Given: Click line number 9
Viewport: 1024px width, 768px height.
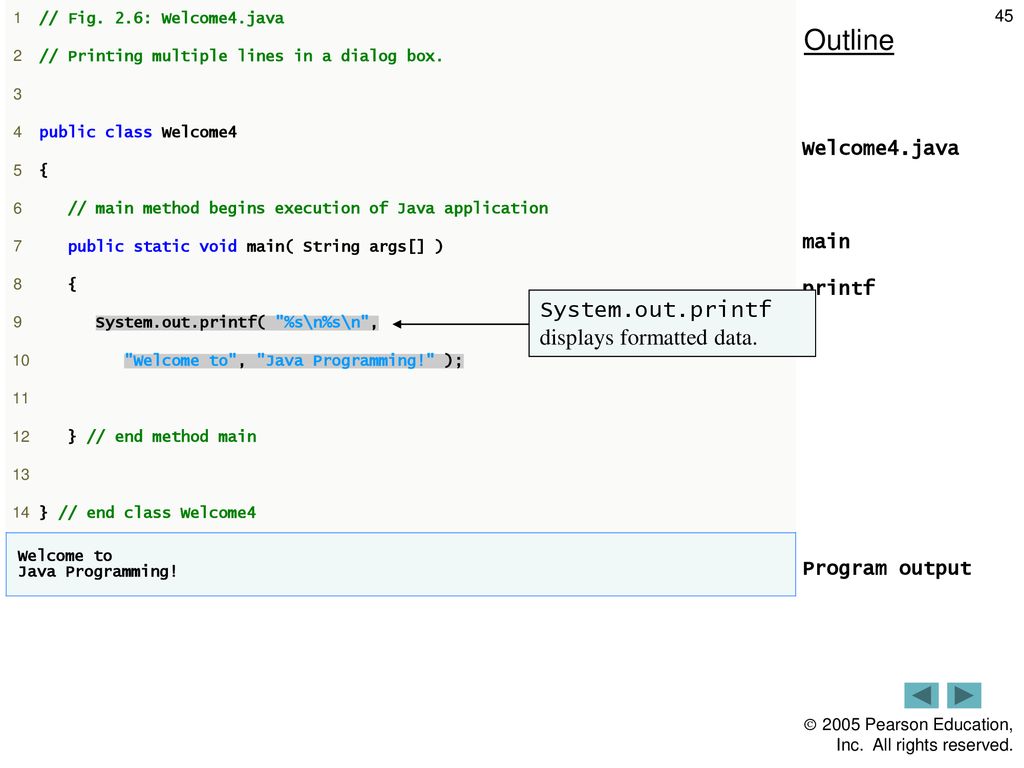Looking at the screenshot, I should point(18,323).
